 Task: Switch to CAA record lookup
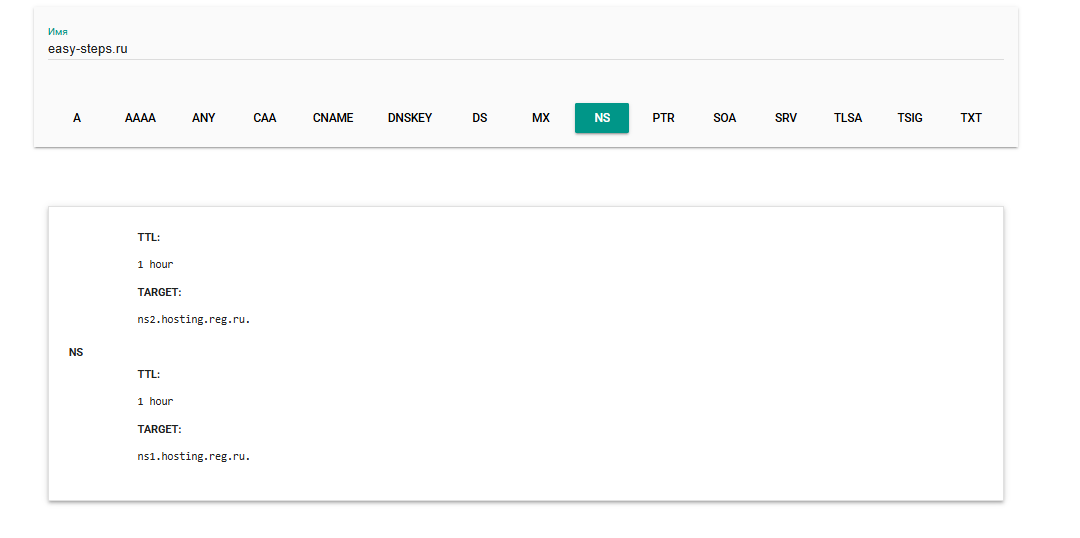(x=265, y=118)
